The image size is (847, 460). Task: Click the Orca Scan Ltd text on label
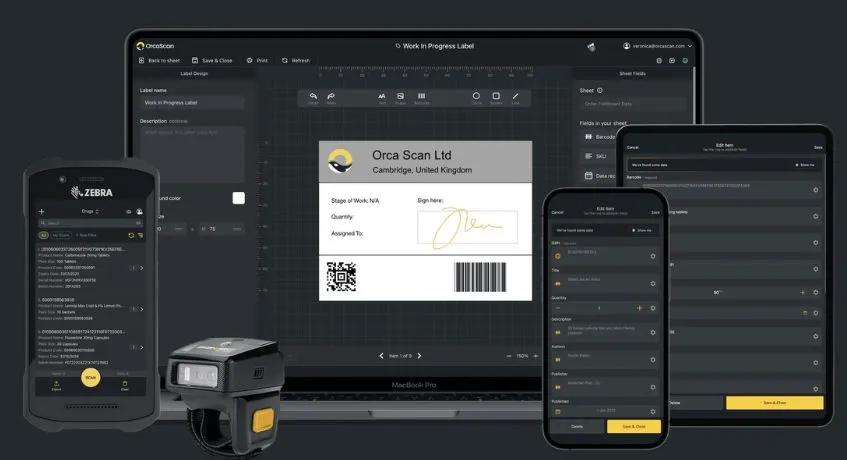point(412,155)
